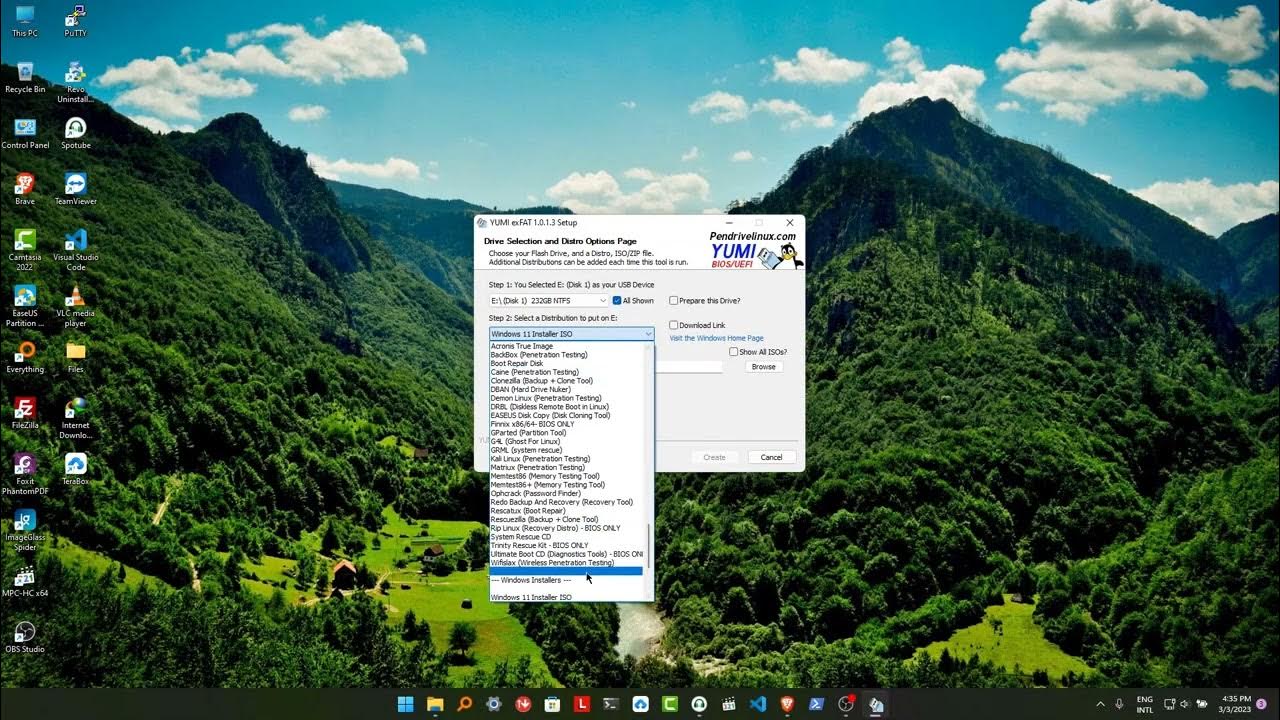
Task: Click the YUMI taskbar icon
Action: coord(875,704)
